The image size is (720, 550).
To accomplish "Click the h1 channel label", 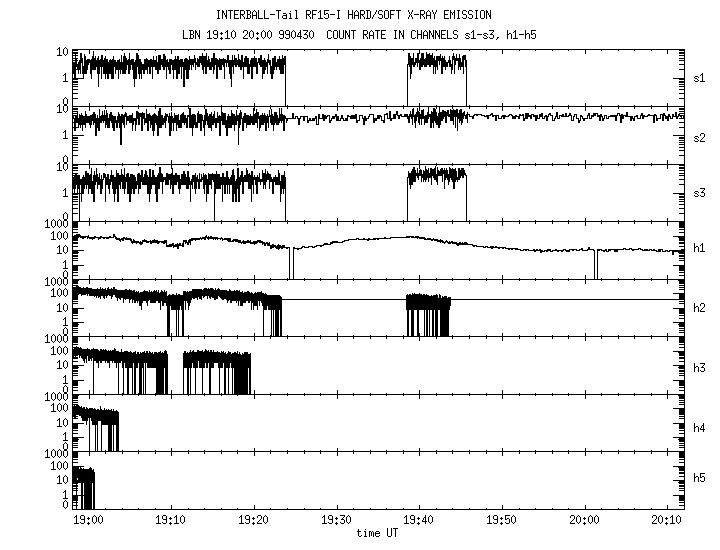I will (x=700, y=248).
